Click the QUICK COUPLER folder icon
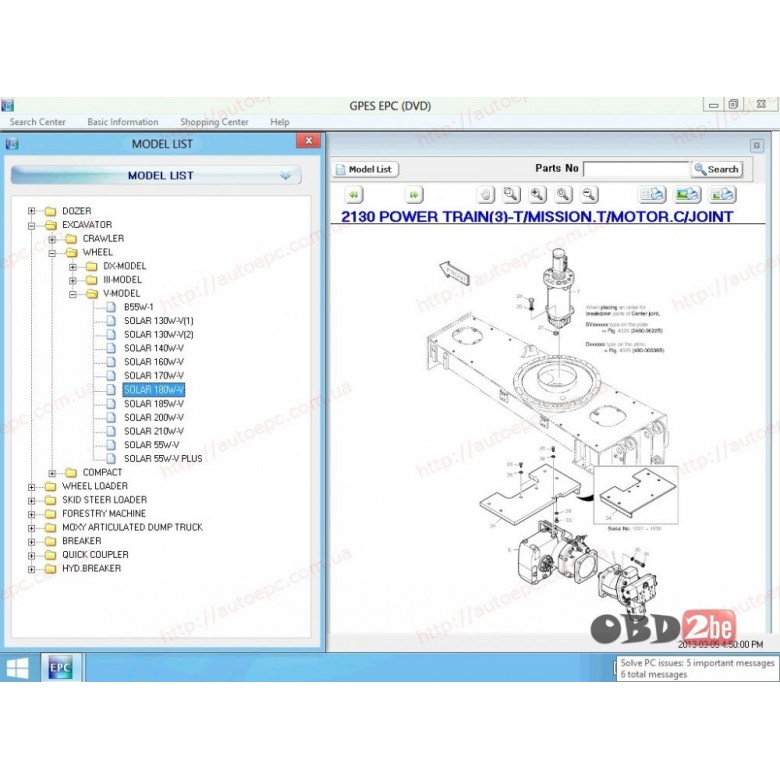The height and width of the screenshot is (780, 780). (50, 555)
